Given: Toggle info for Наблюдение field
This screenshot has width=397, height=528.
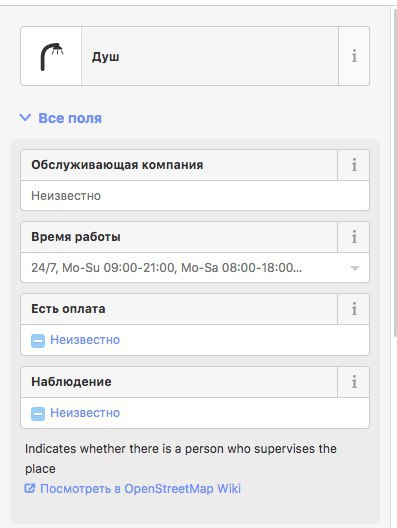Looking at the screenshot, I should [x=354, y=382].
